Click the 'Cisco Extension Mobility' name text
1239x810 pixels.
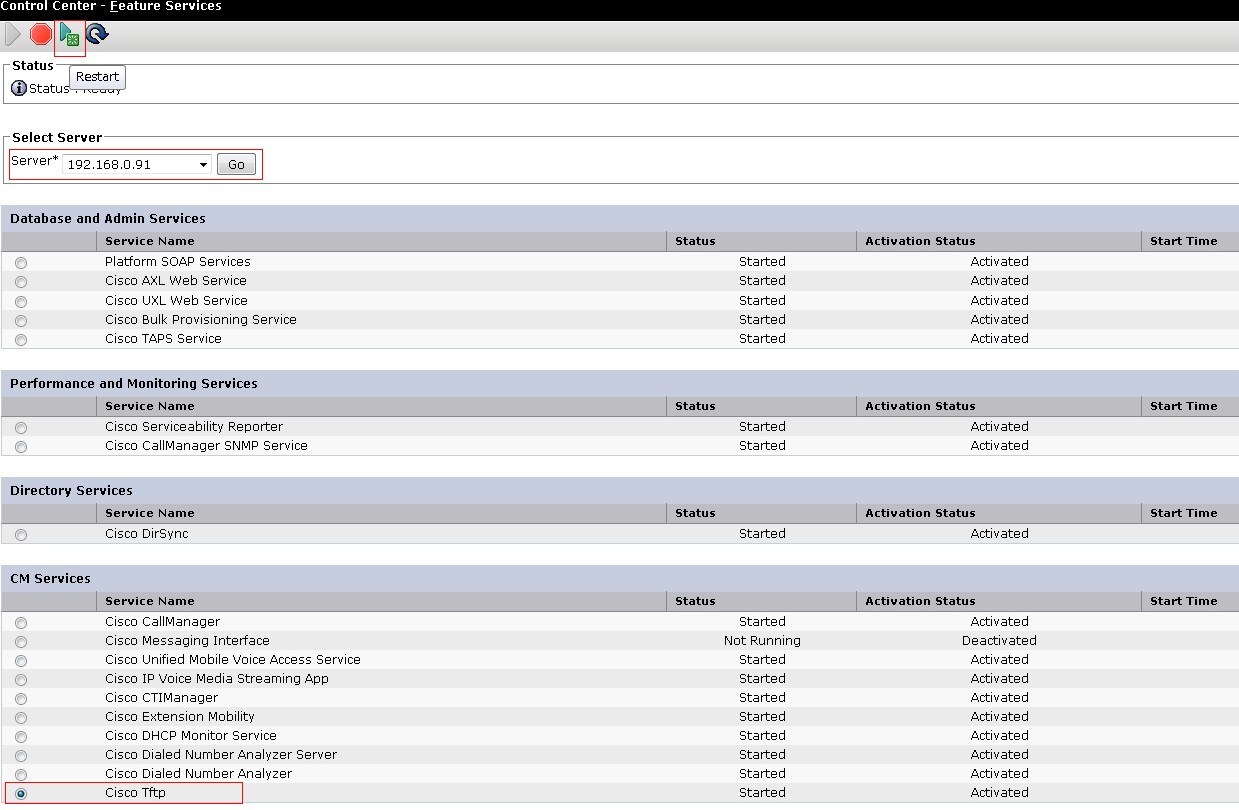tap(180, 717)
